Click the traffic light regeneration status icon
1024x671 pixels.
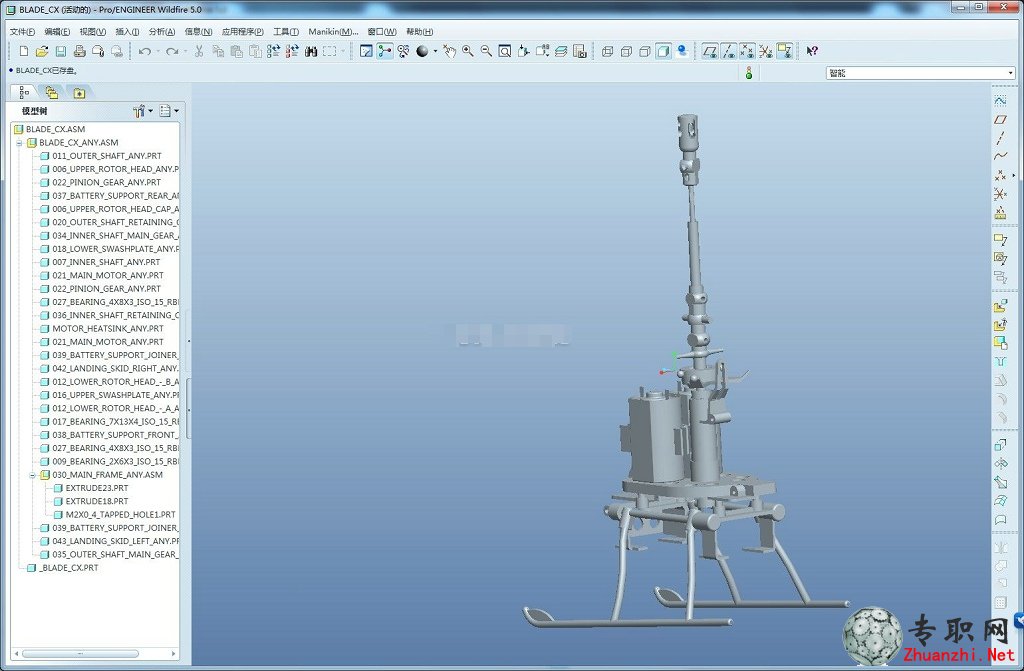(749, 73)
